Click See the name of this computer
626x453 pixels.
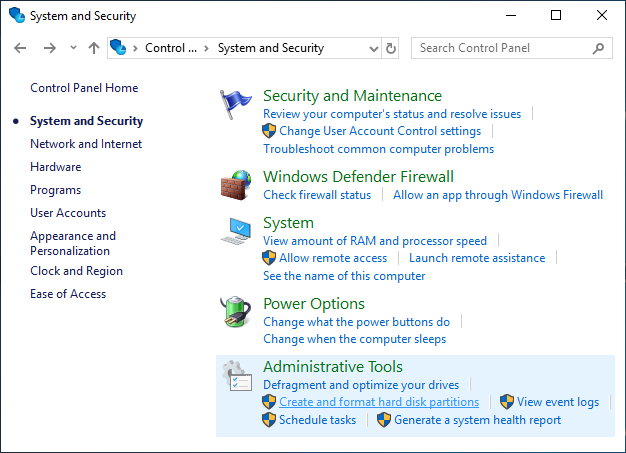344,276
